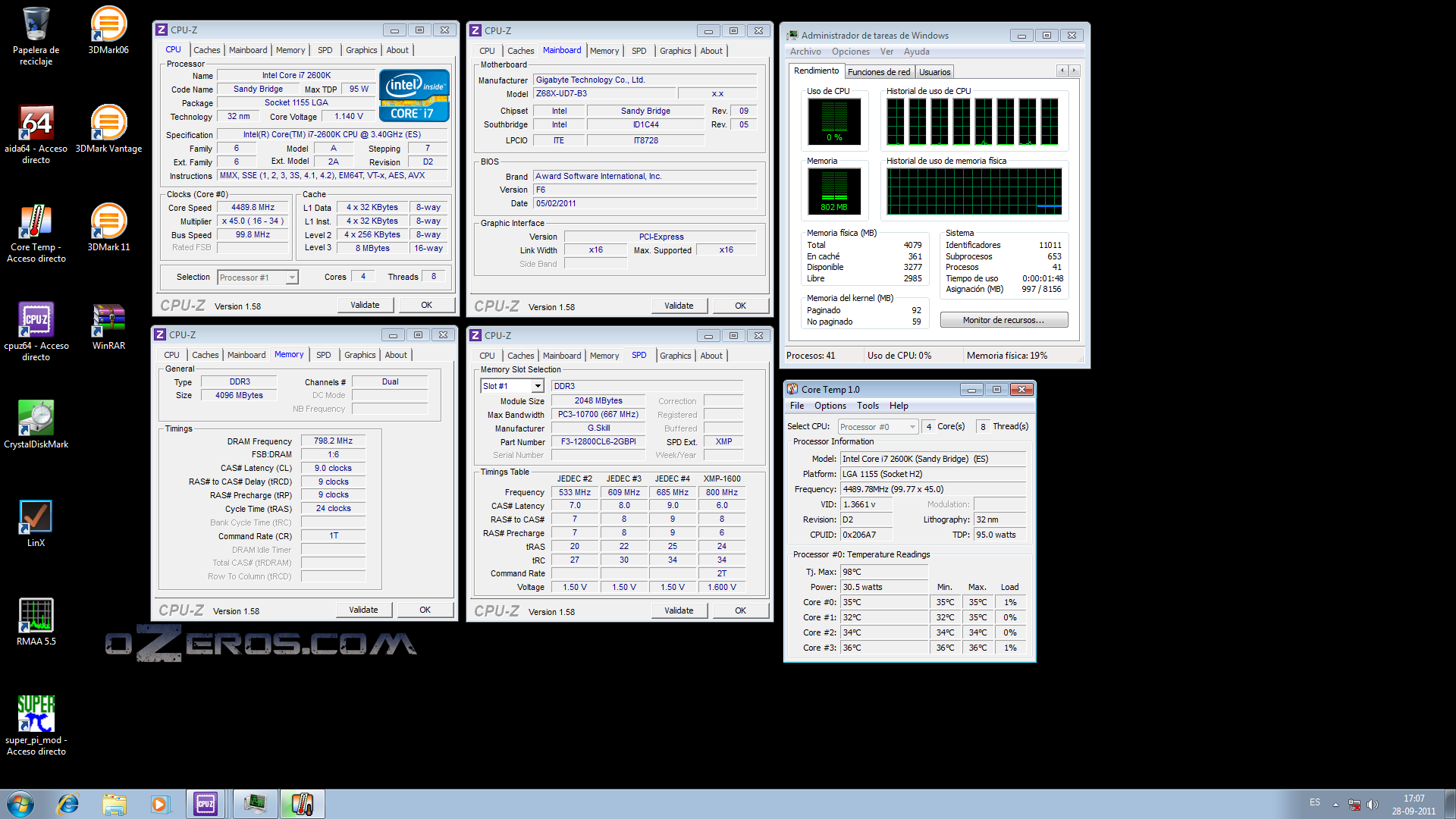
Task: Click Validate in the Memory CPU-Z window
Action: [363, 610]
